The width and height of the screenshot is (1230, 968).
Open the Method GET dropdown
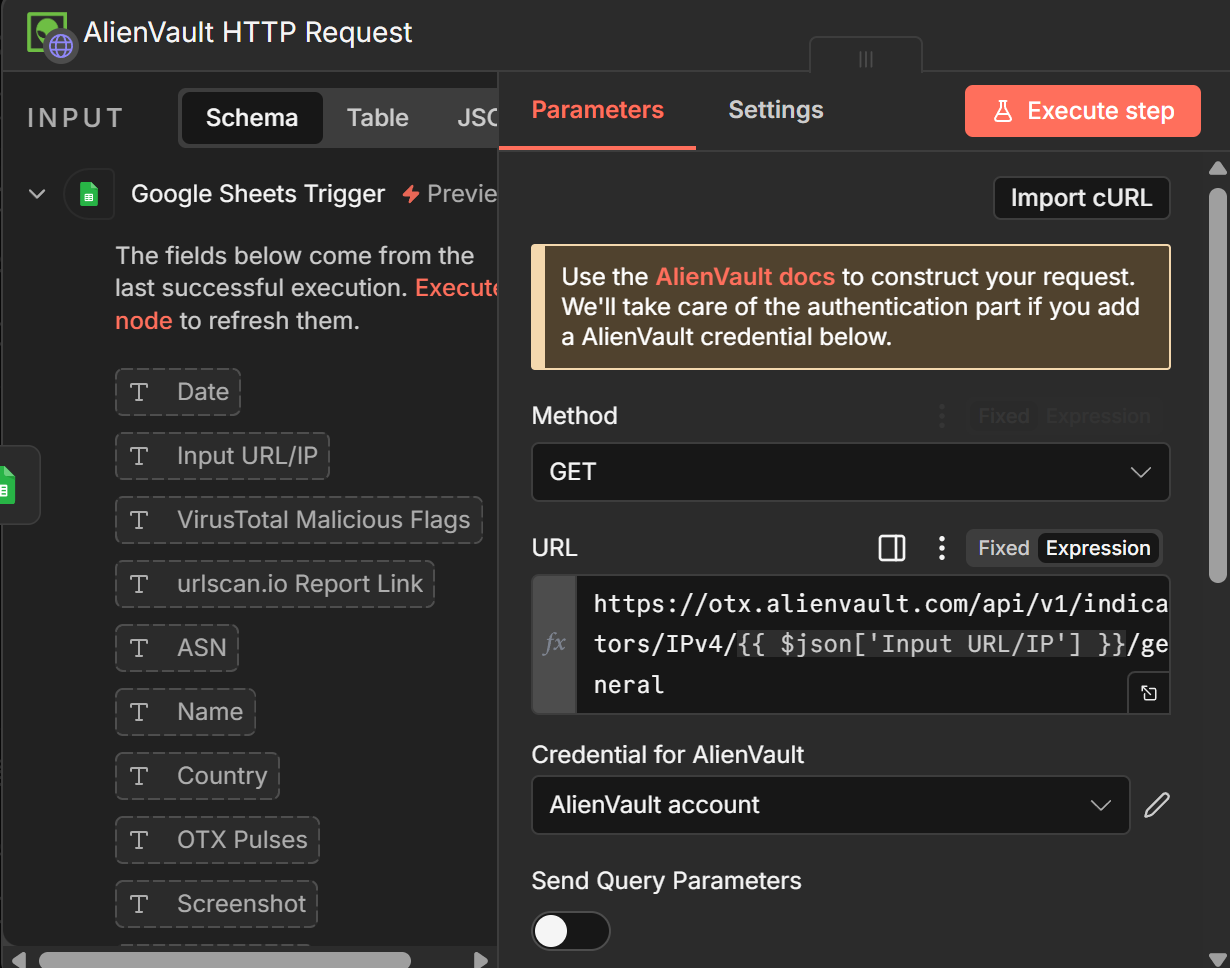tap(851, 472)
